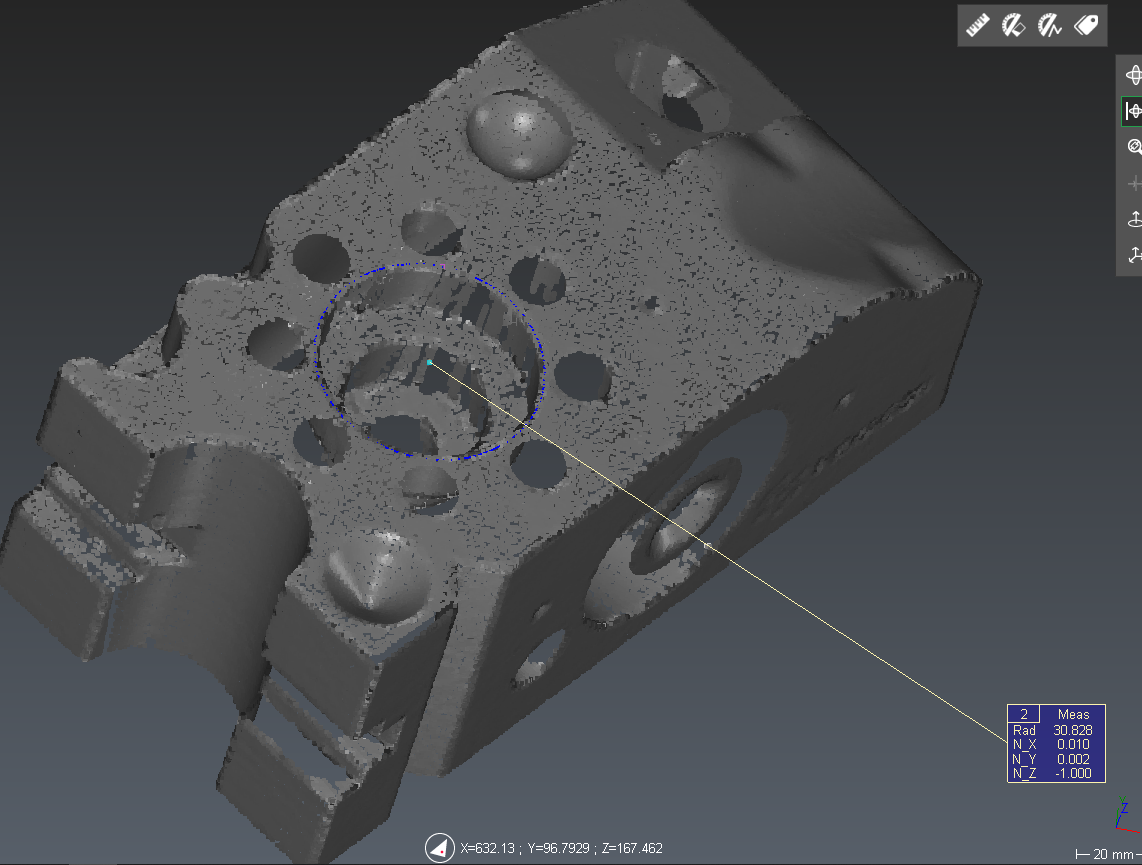Click the colored axis triad in corner
This screenshot has height=865, width=1142.
(1124, 815)
